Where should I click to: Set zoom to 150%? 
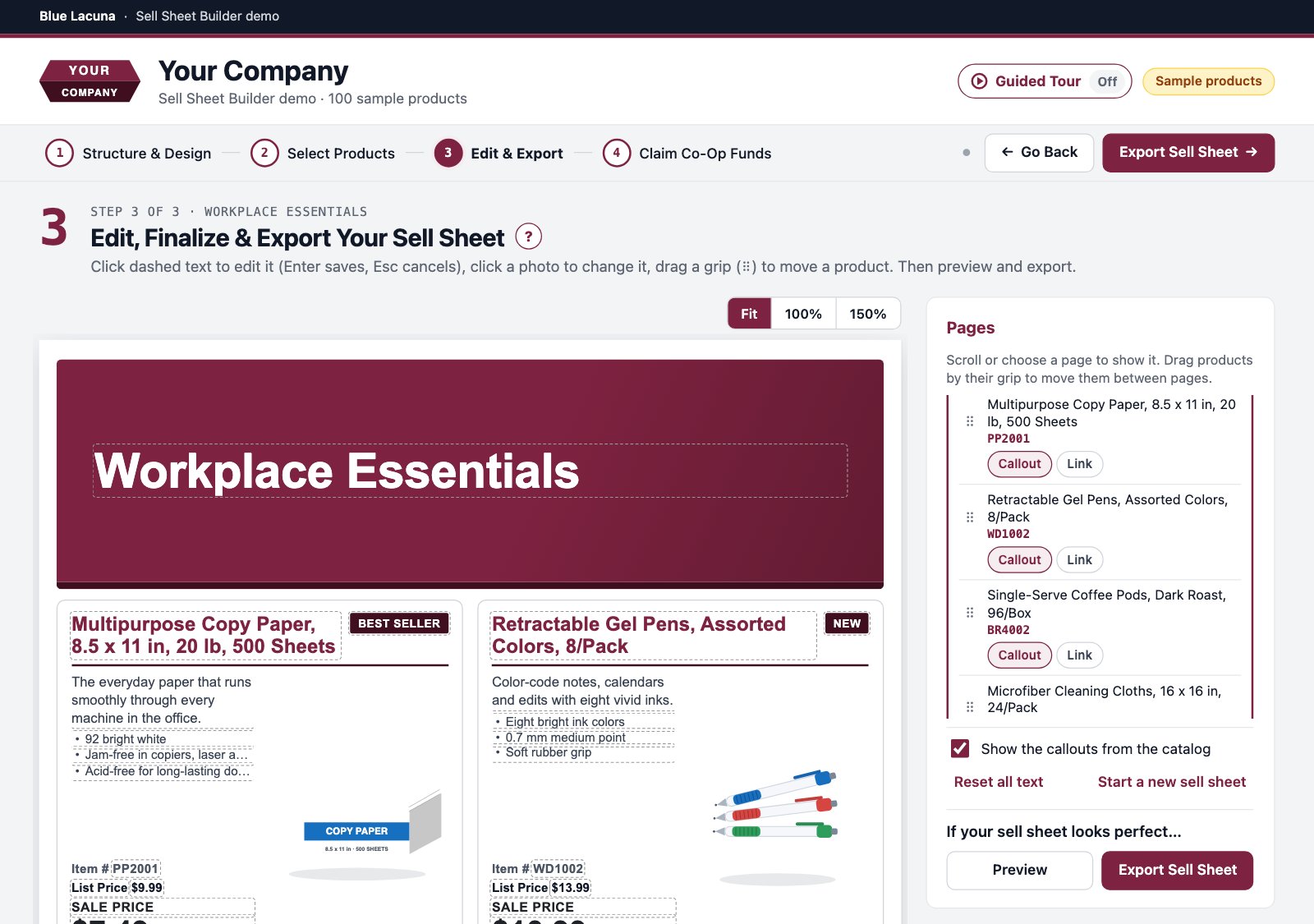[868, 314]
